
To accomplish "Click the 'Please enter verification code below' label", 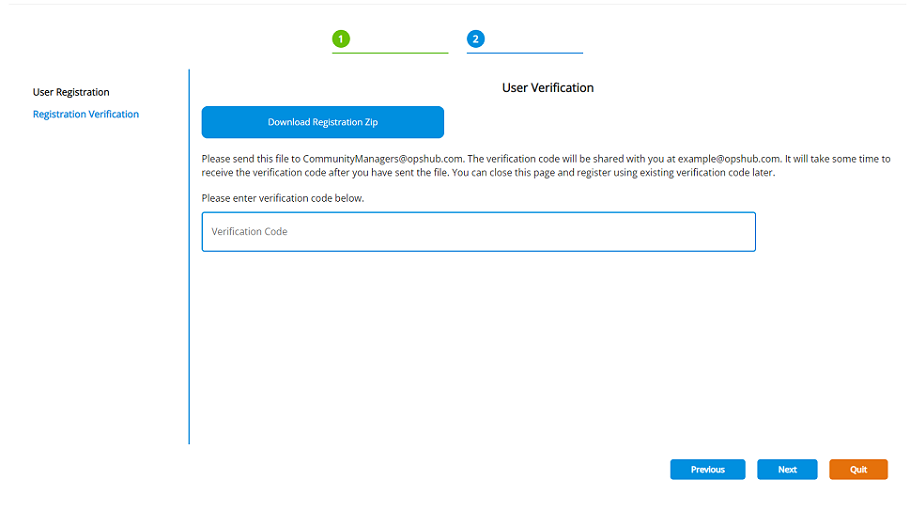I will [x=283, y=198].
